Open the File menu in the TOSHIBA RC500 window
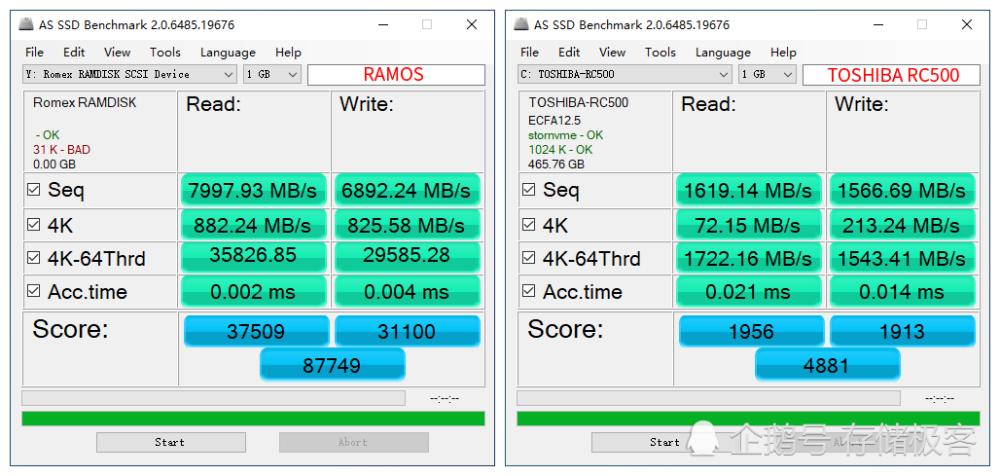Viewport: 1000px width, 476px height. (x=529, y=52)
